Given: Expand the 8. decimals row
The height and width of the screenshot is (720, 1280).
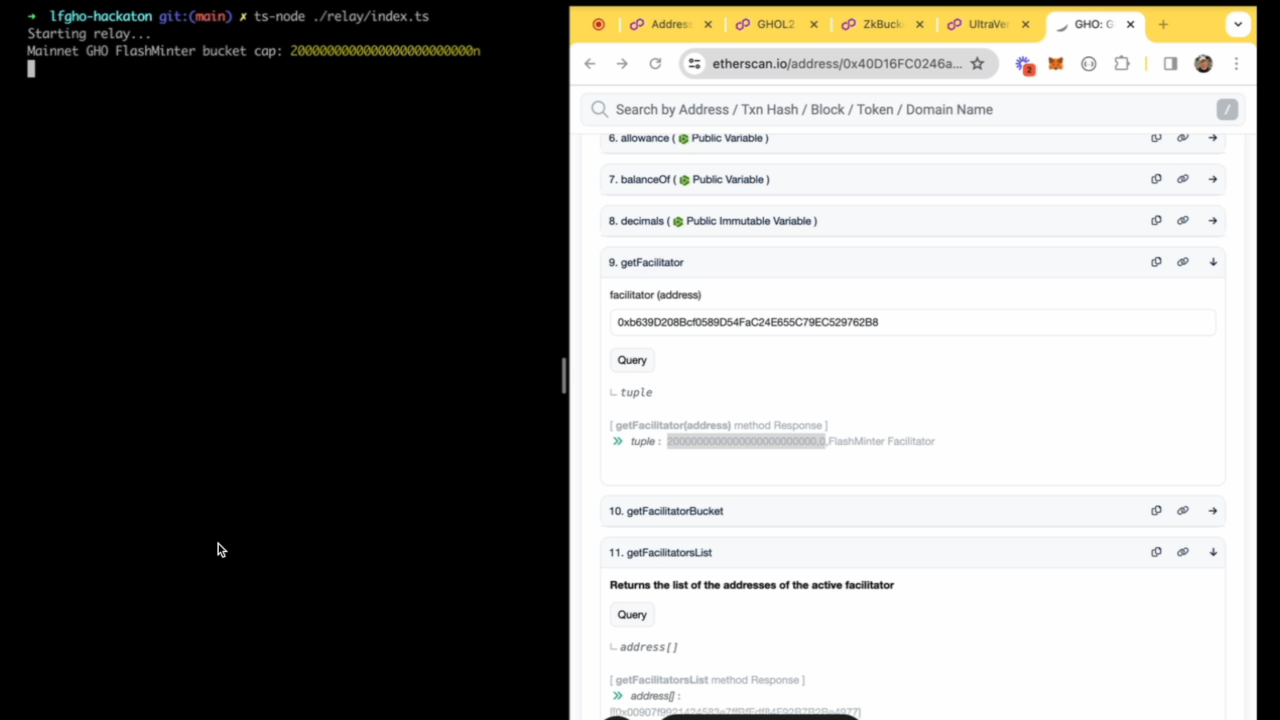Looking at the screenshot, I should [1213, 221].
